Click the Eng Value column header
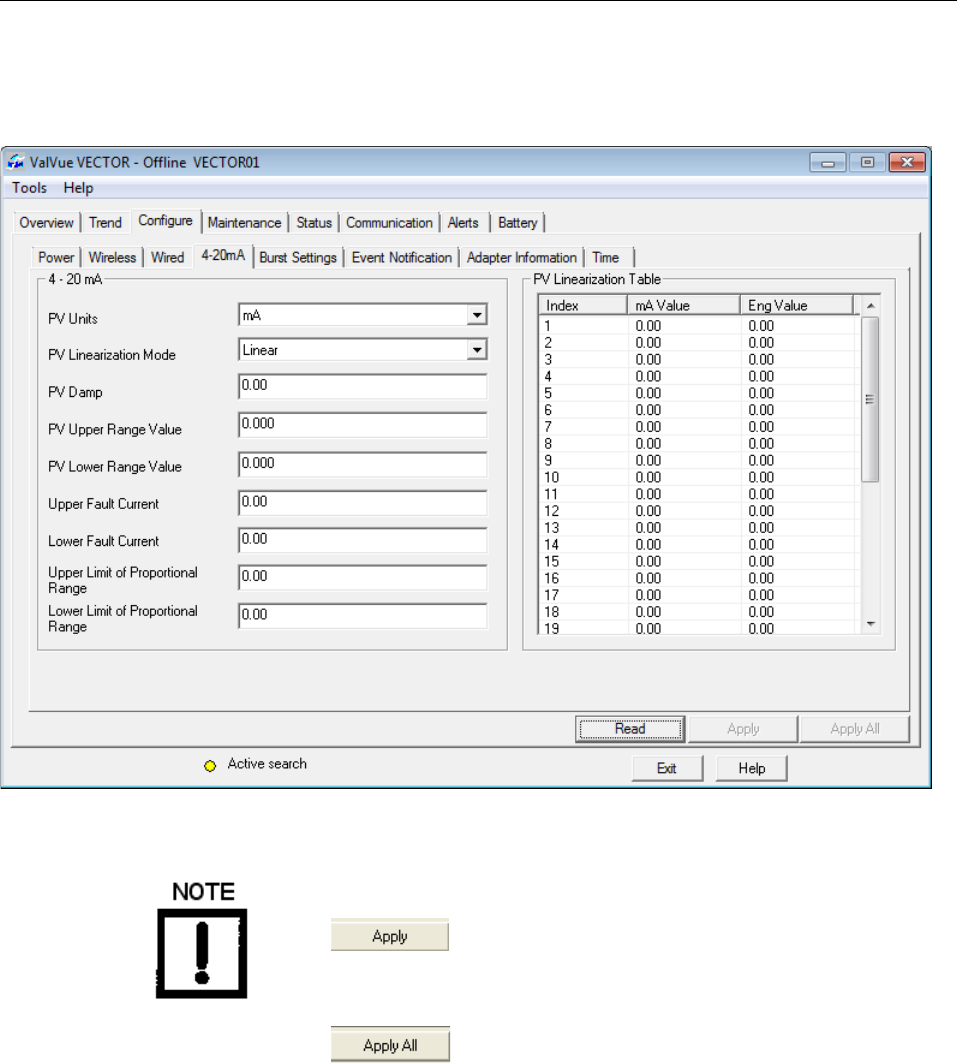 click(796, 306)
